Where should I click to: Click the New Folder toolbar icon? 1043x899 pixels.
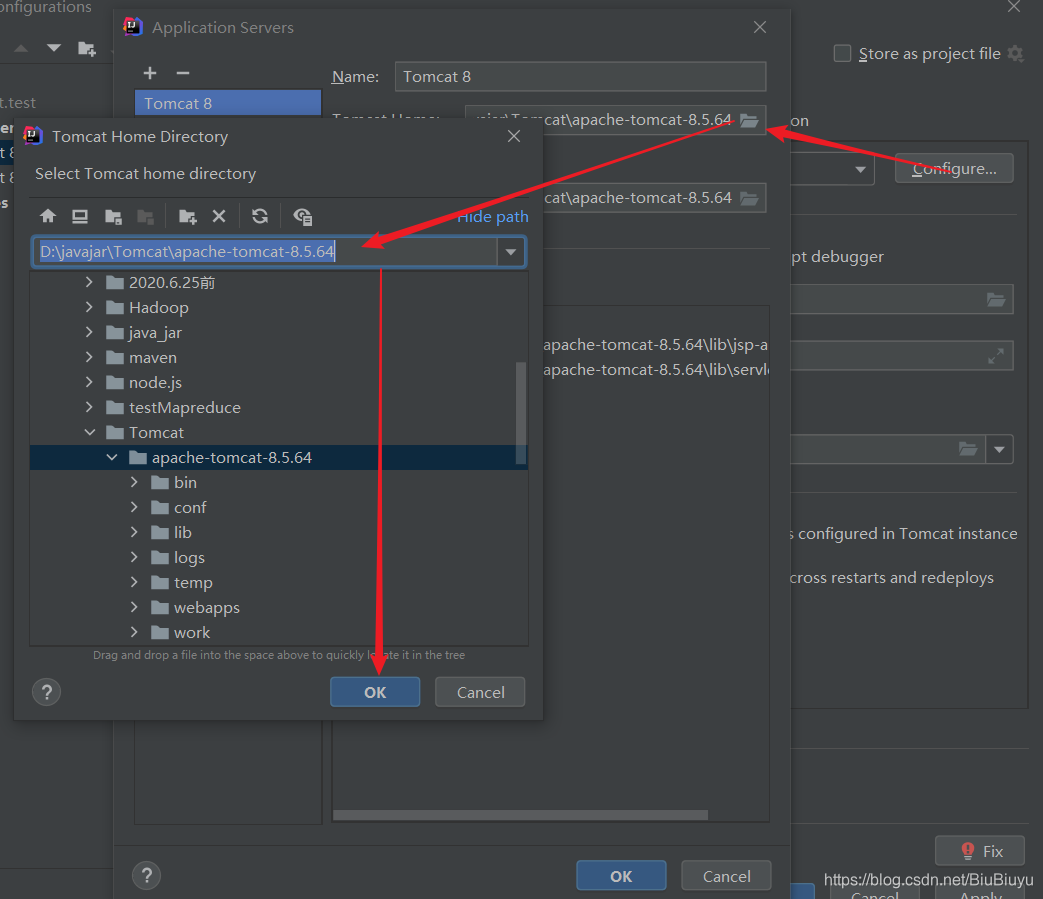pyautogui.click(x=188, y=216)
